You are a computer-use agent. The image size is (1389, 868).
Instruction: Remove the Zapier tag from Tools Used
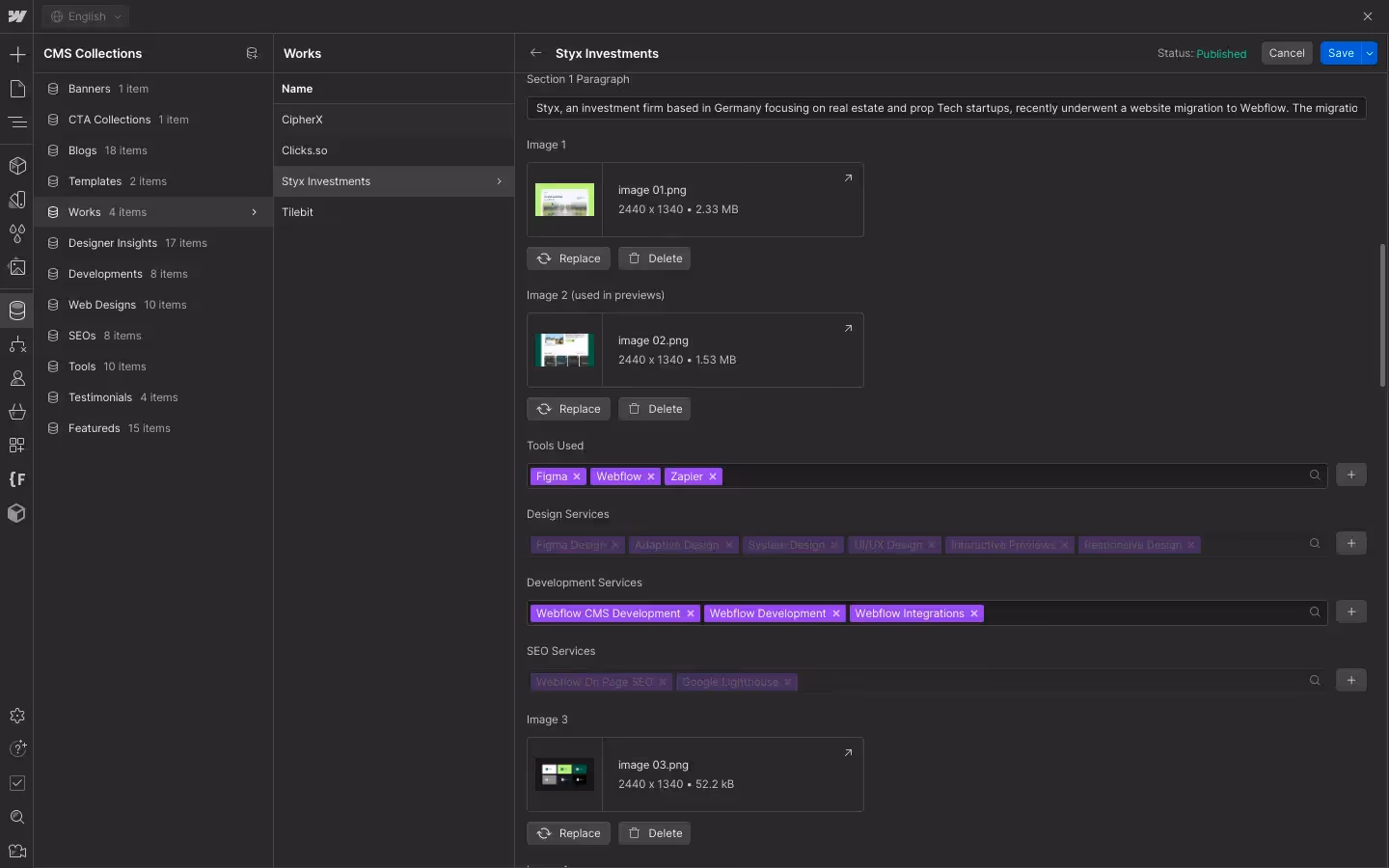(x=712, y=476)
